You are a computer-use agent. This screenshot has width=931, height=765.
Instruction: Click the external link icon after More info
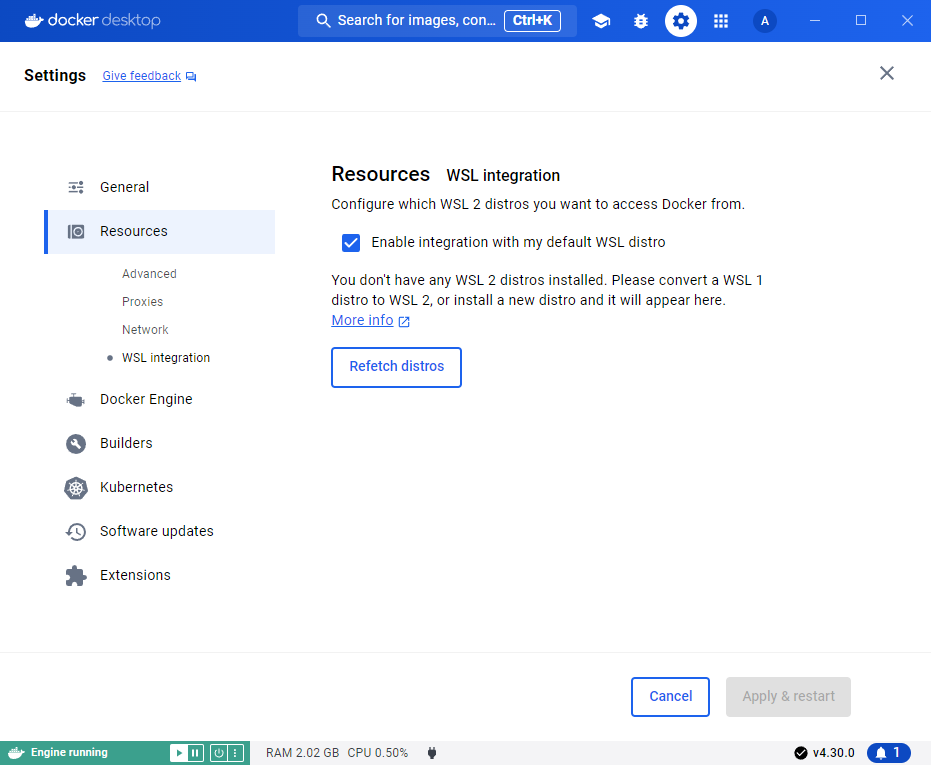pos(404,321)
